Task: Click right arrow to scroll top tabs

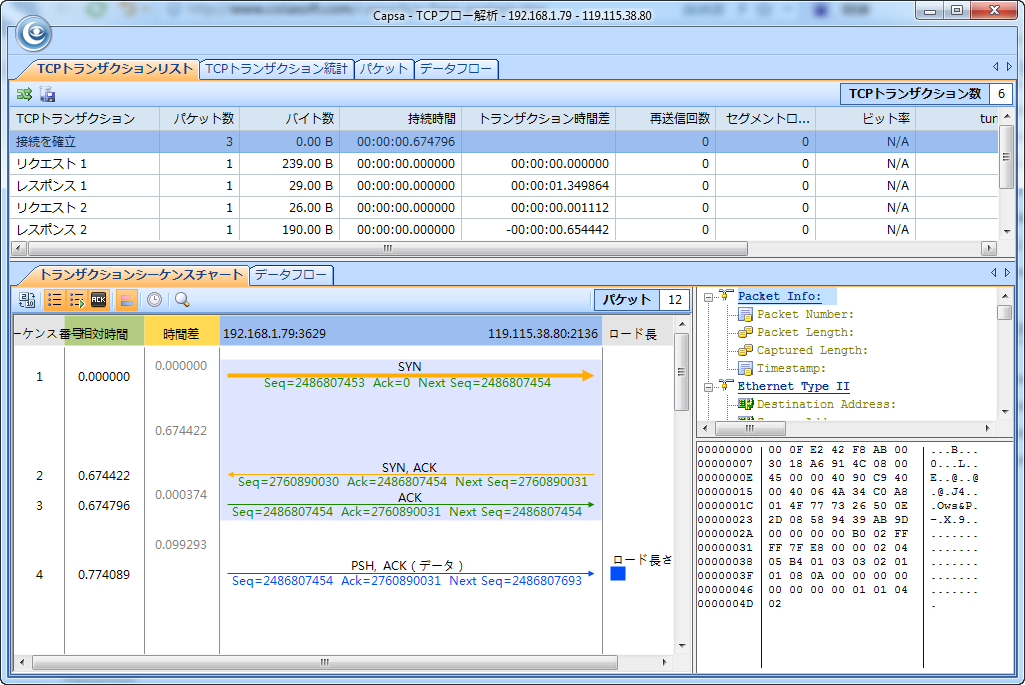Action: (1008, 67)
